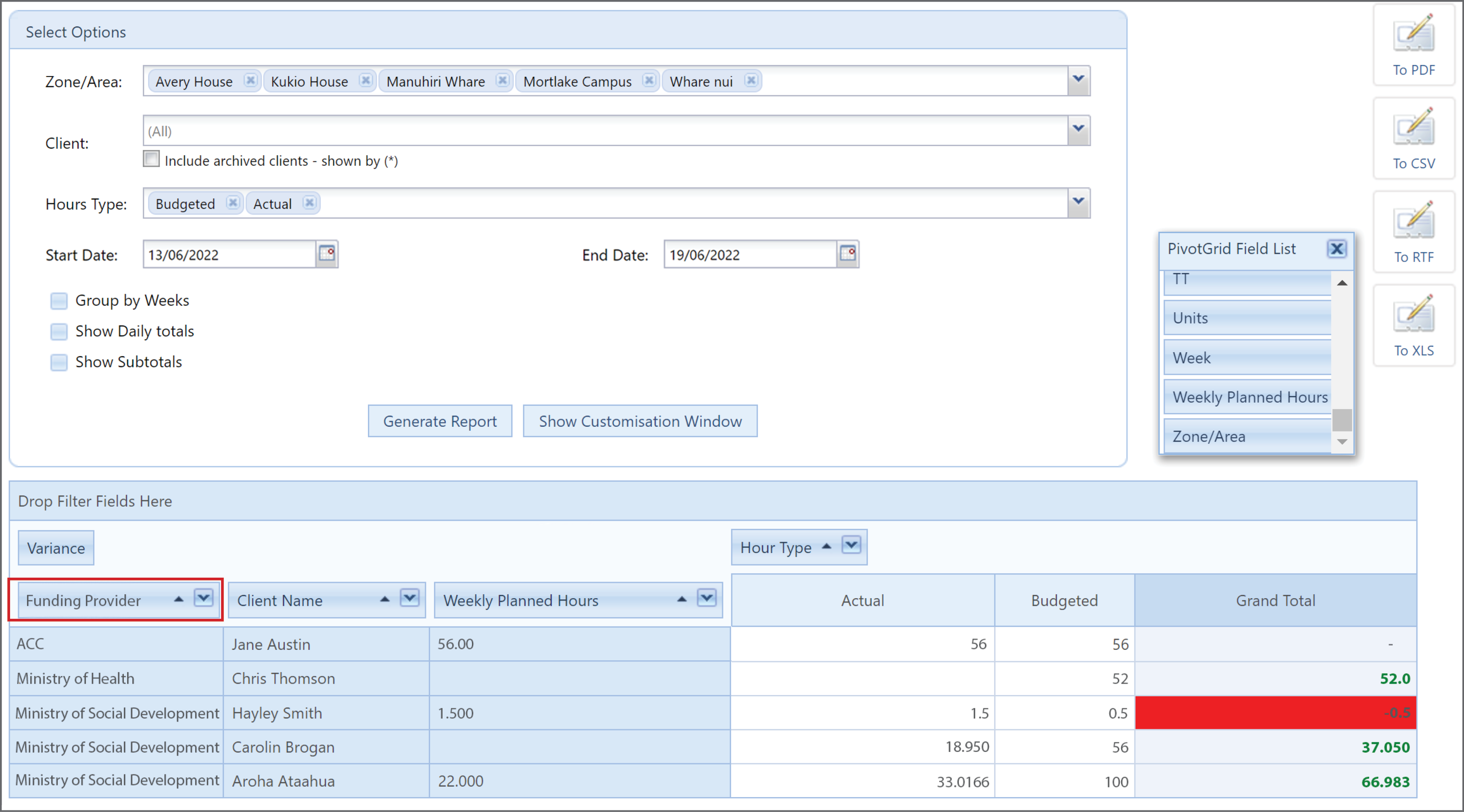Viewport: 1464px width, 812px height.
Task: Remove Budgeted tag from Hours Type
Action: pos(232,203)
